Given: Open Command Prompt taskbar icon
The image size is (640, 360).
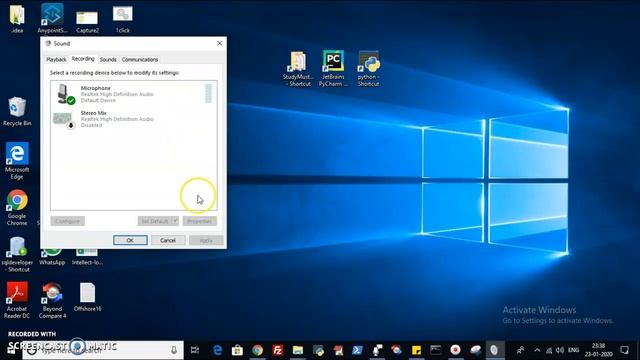Looking at the screenshot, I should 436,350.
